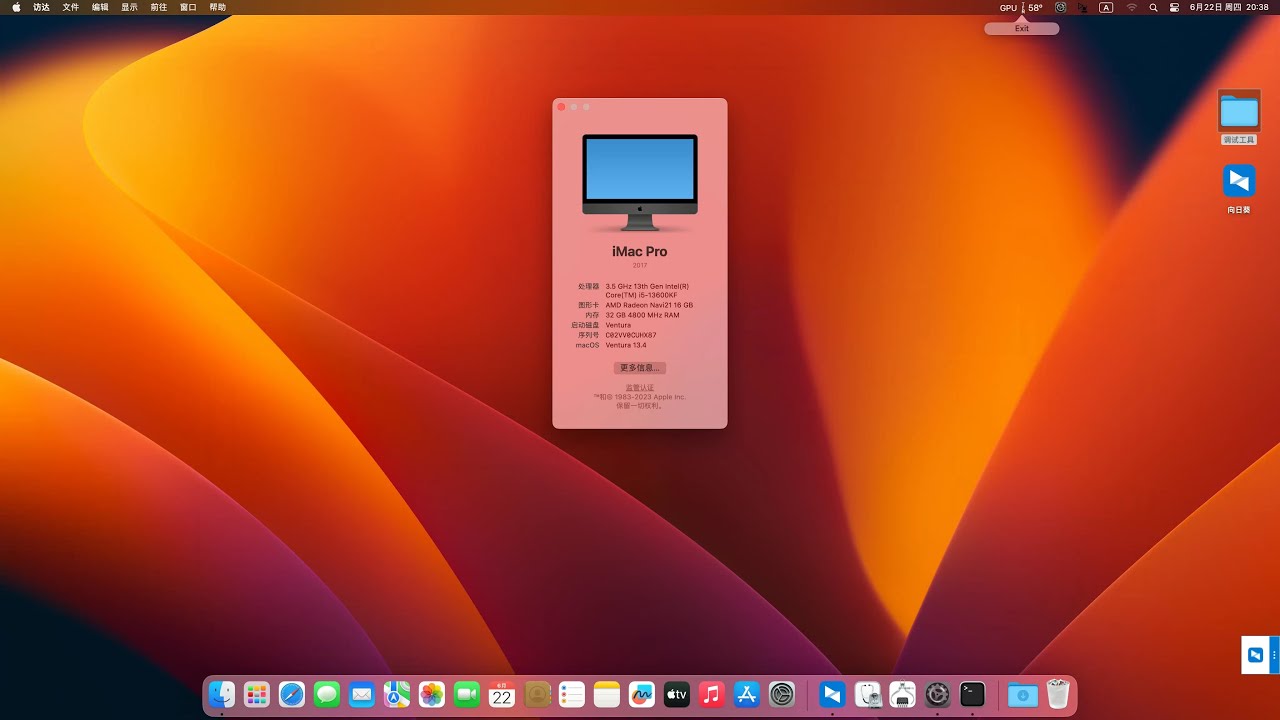This screenshot has height=720, width=1280.
Task: Open System Information chip icon in Dock
Action: (x=902, y=694)
